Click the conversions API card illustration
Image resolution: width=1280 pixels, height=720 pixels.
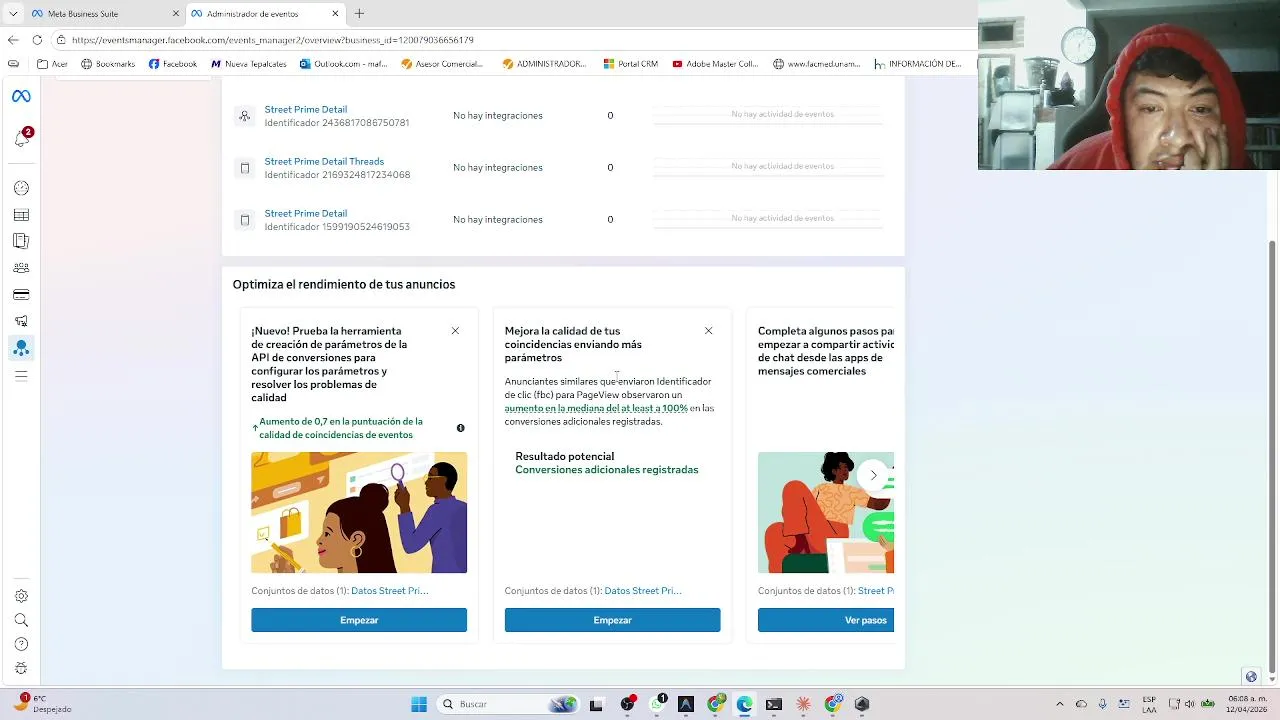coord(359,512)
